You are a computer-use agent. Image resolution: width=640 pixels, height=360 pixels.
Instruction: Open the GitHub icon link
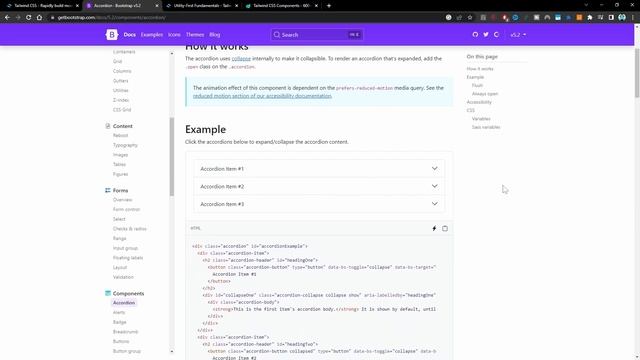(475, 35)
